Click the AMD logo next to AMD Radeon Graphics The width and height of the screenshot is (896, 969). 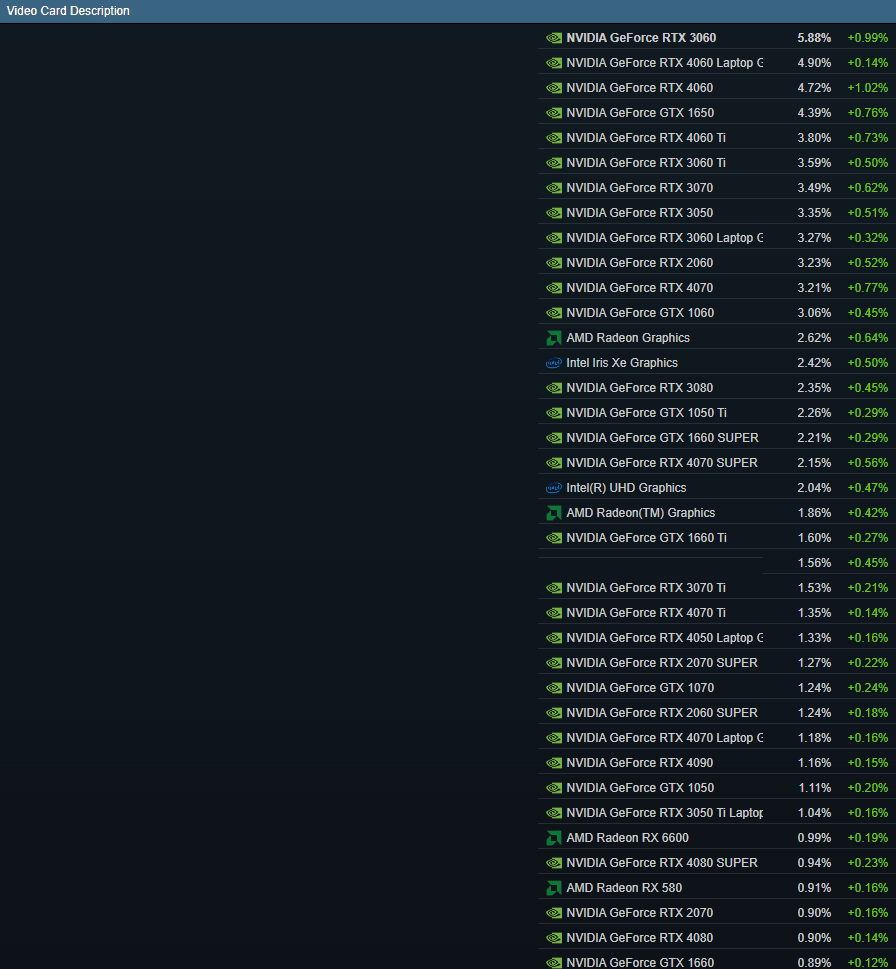[x=553, y=338]
